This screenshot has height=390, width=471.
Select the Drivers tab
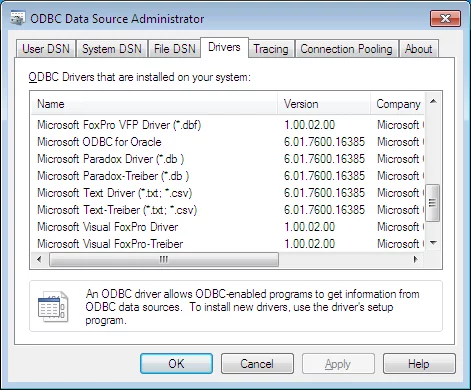point(224,47)
